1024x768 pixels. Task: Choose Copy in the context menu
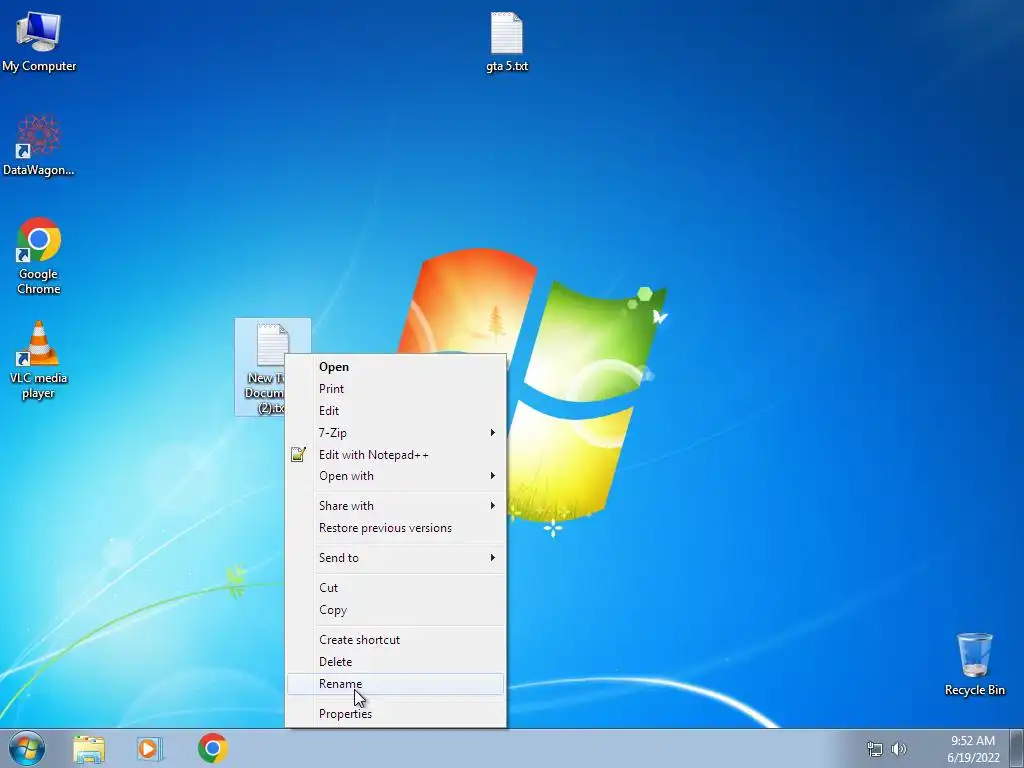click(396, 610)
